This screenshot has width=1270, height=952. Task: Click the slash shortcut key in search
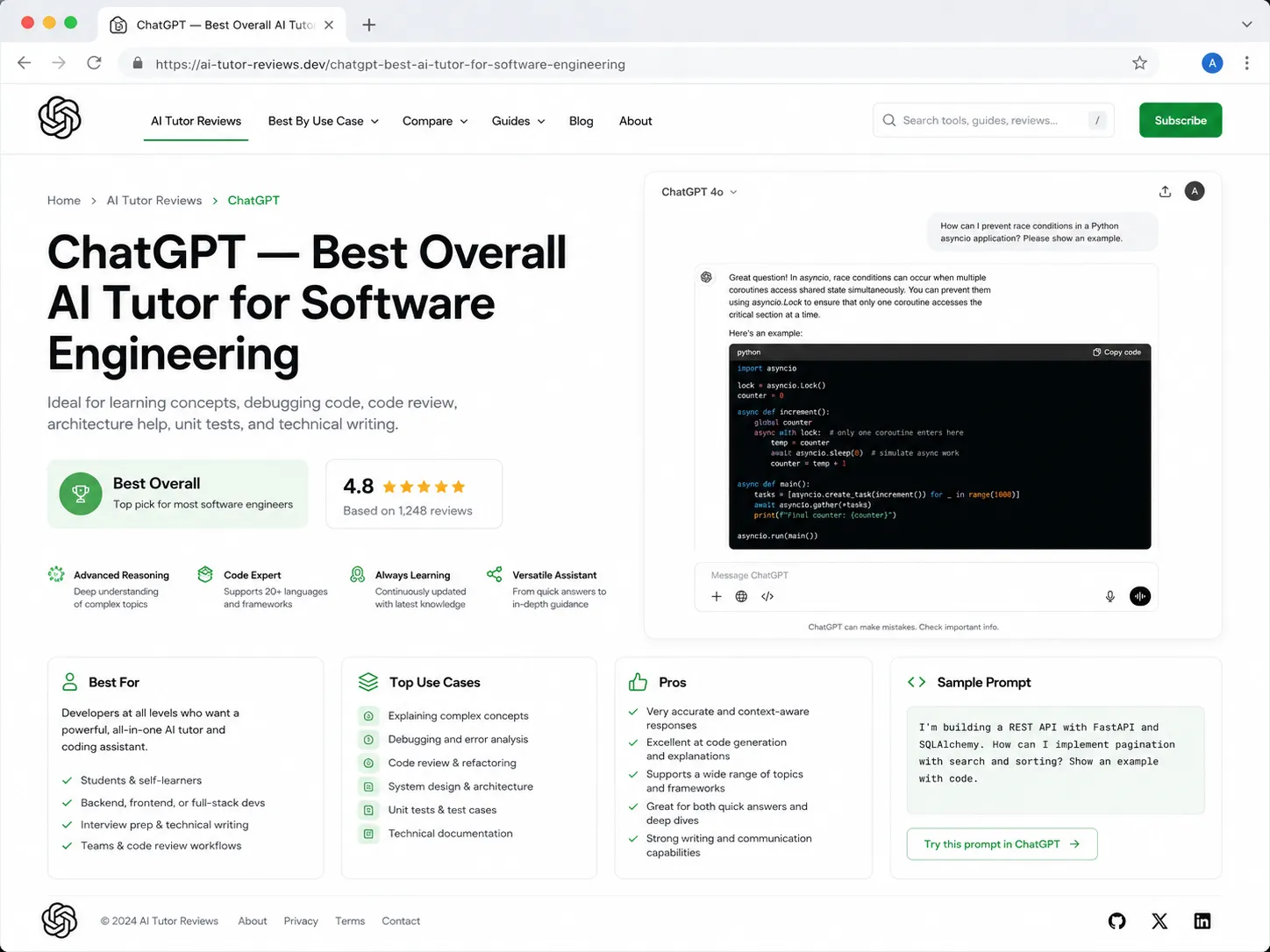pyautogui.click(x=1097, y=120)
